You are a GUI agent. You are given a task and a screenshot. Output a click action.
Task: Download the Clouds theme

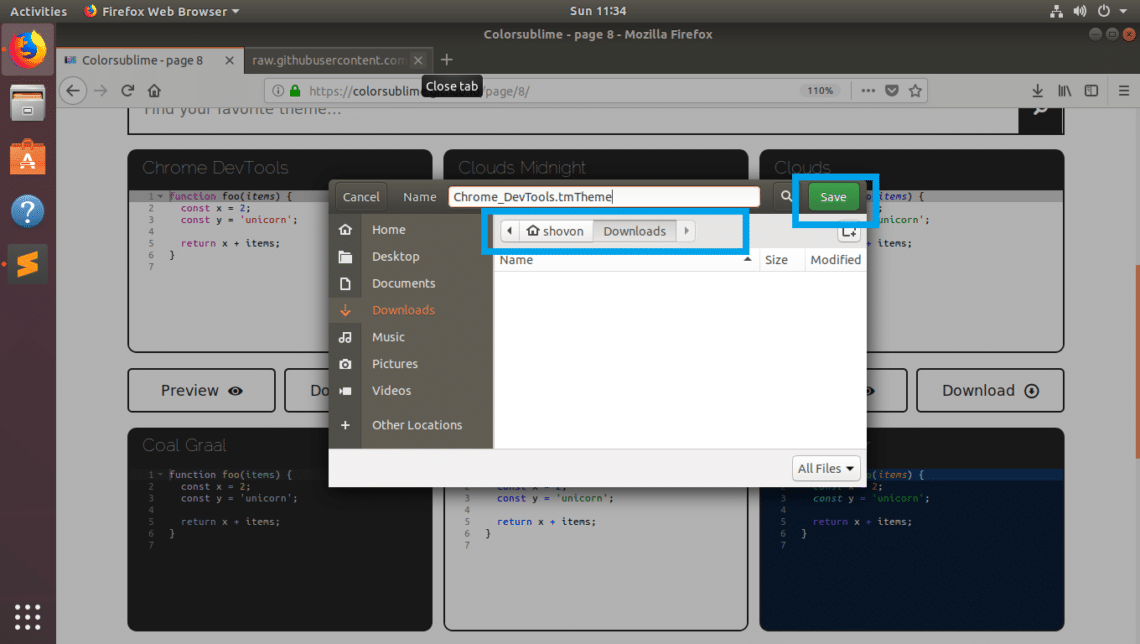pos(990,391)
